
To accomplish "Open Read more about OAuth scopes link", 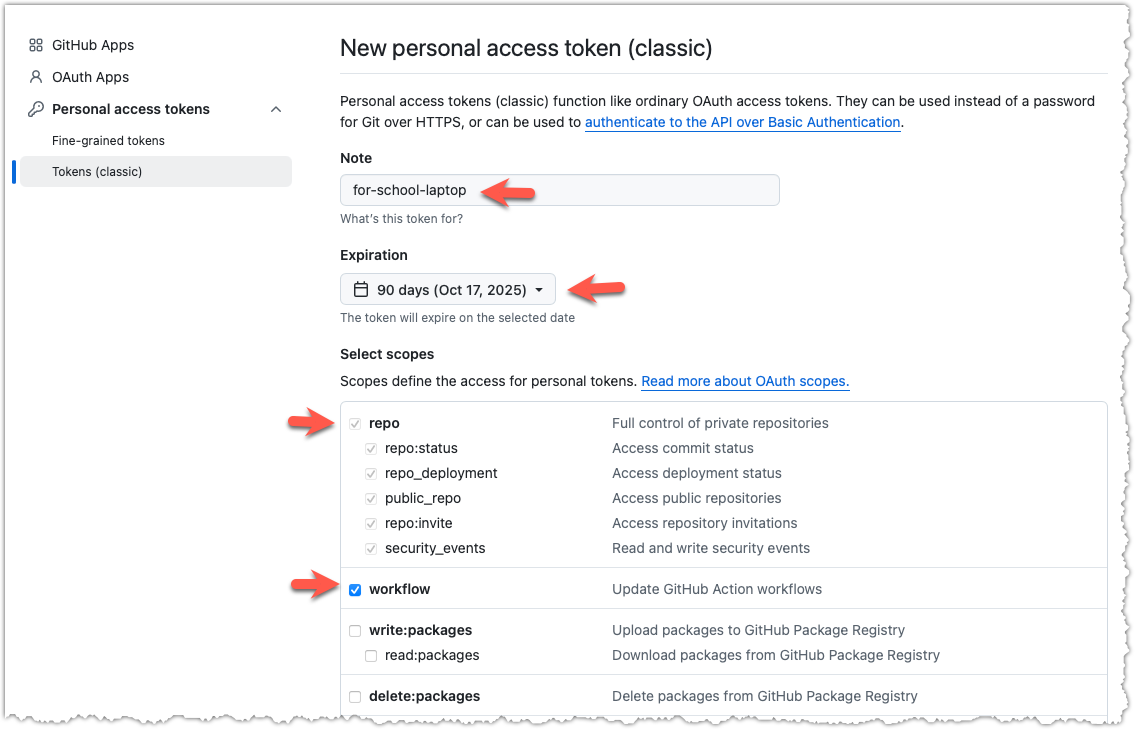I will pyautogui.click(x=745, y=382).
